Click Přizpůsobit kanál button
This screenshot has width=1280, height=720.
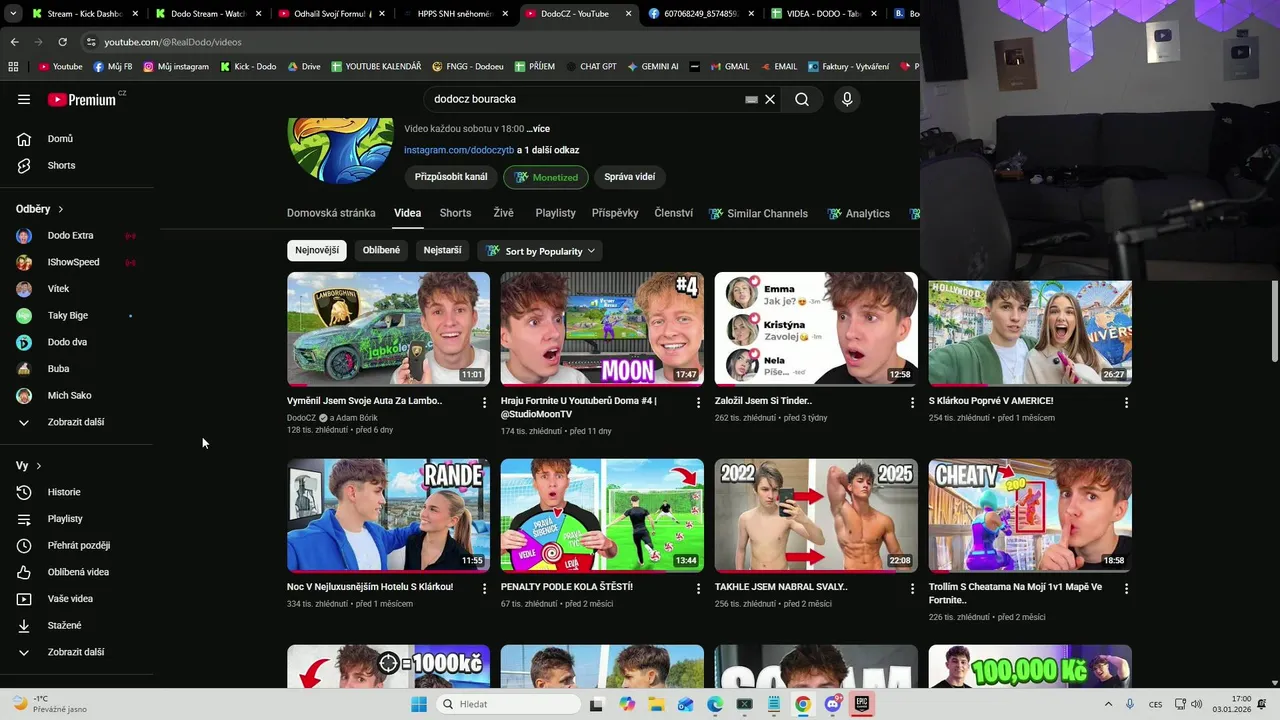(451, 177)
